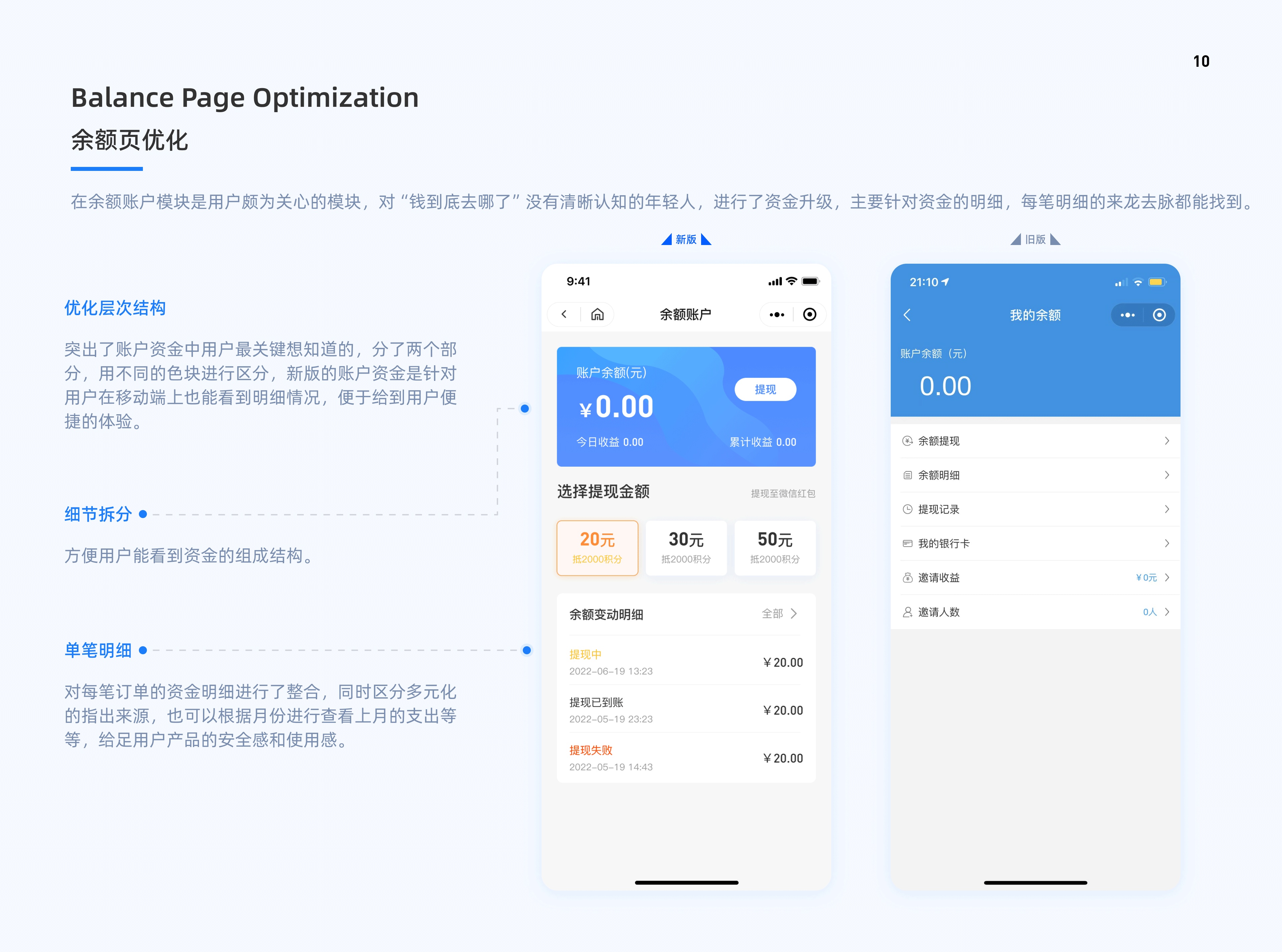Go back from 我的余额 page

907,315
